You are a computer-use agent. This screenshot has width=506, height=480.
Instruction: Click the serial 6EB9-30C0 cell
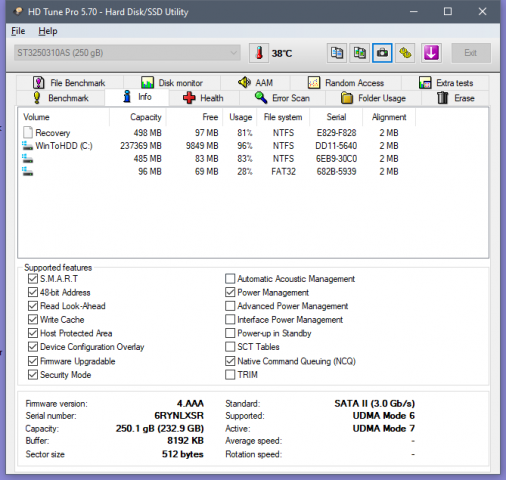pyautogui.click(x=336, y=159)
